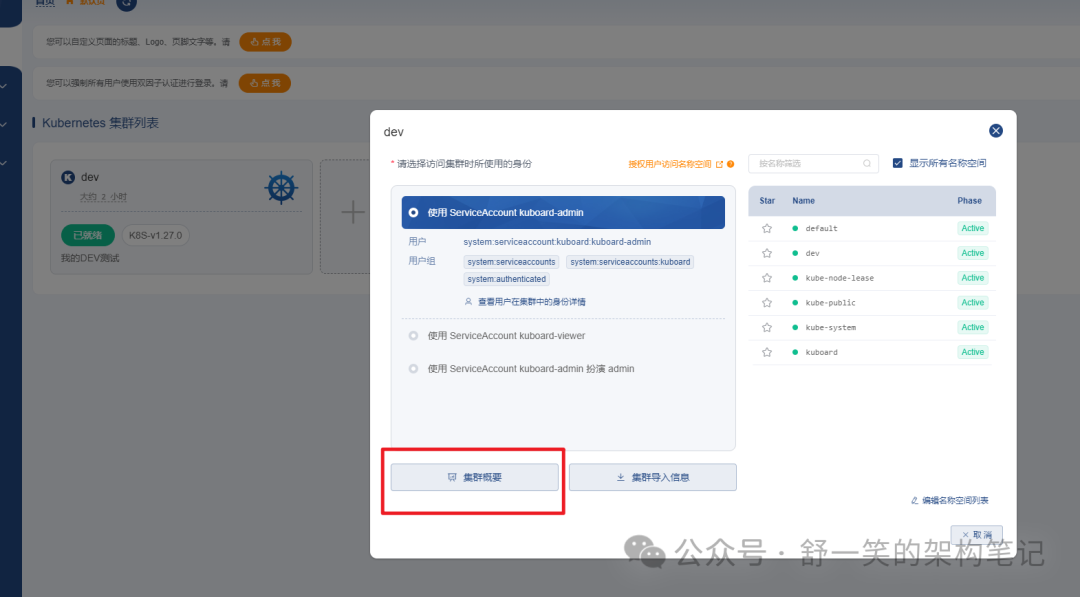Star the kuboard namespace
This screenshot has width=1080, height=597.
(x=767, y=353)
